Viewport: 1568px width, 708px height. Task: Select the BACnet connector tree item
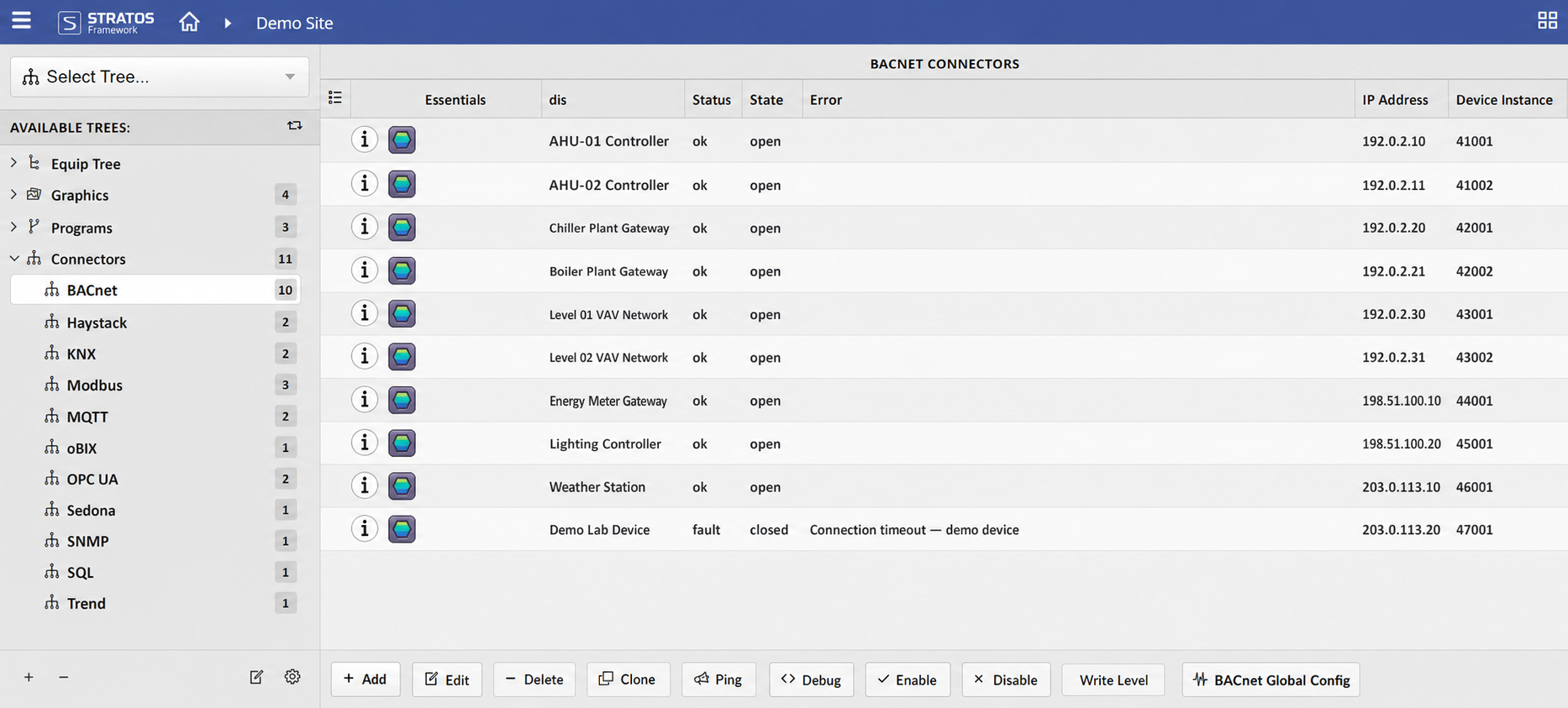pyautogui.click(x=155, y=290)
